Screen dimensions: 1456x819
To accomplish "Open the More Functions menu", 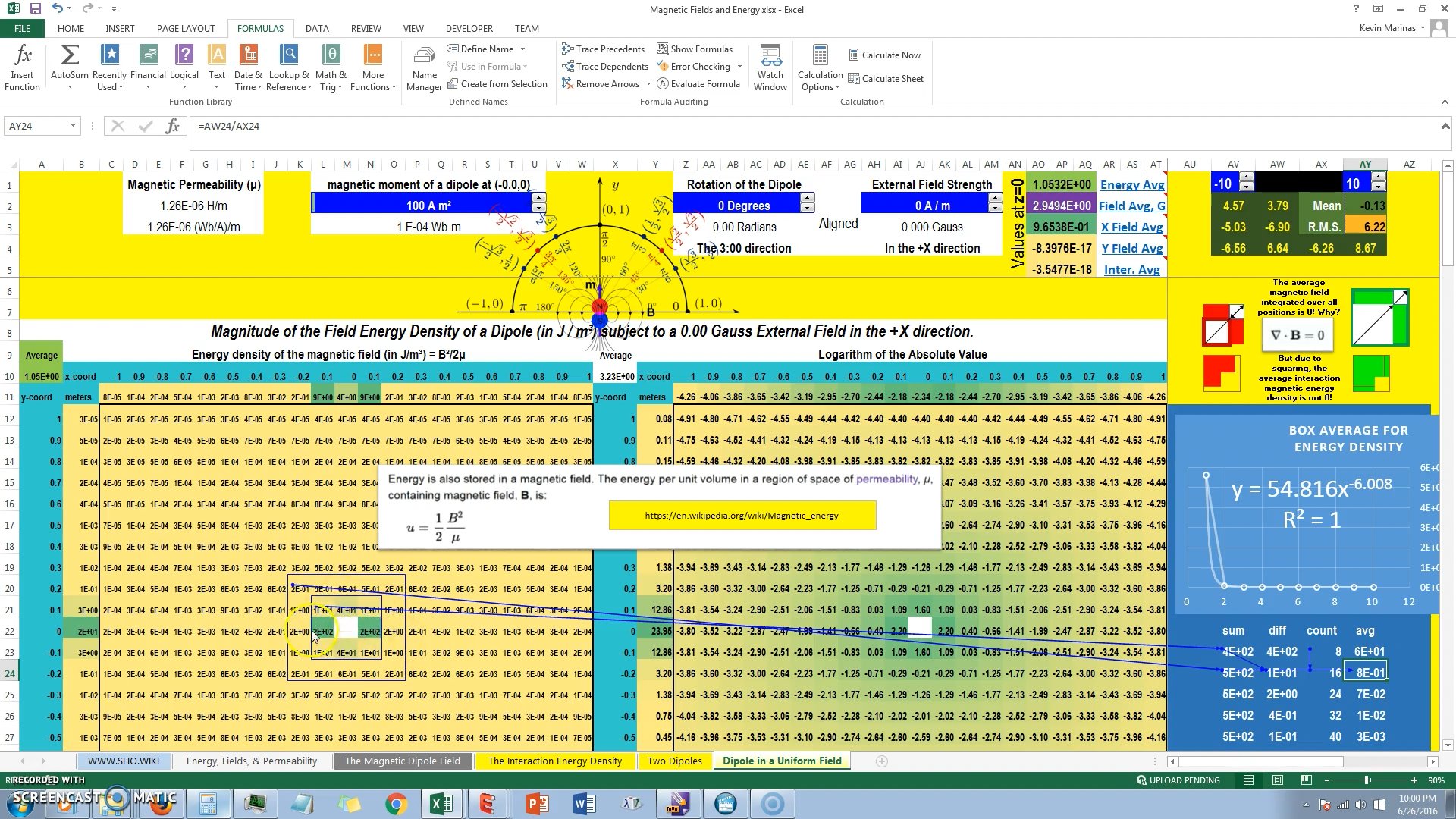I will pos(372,67).
